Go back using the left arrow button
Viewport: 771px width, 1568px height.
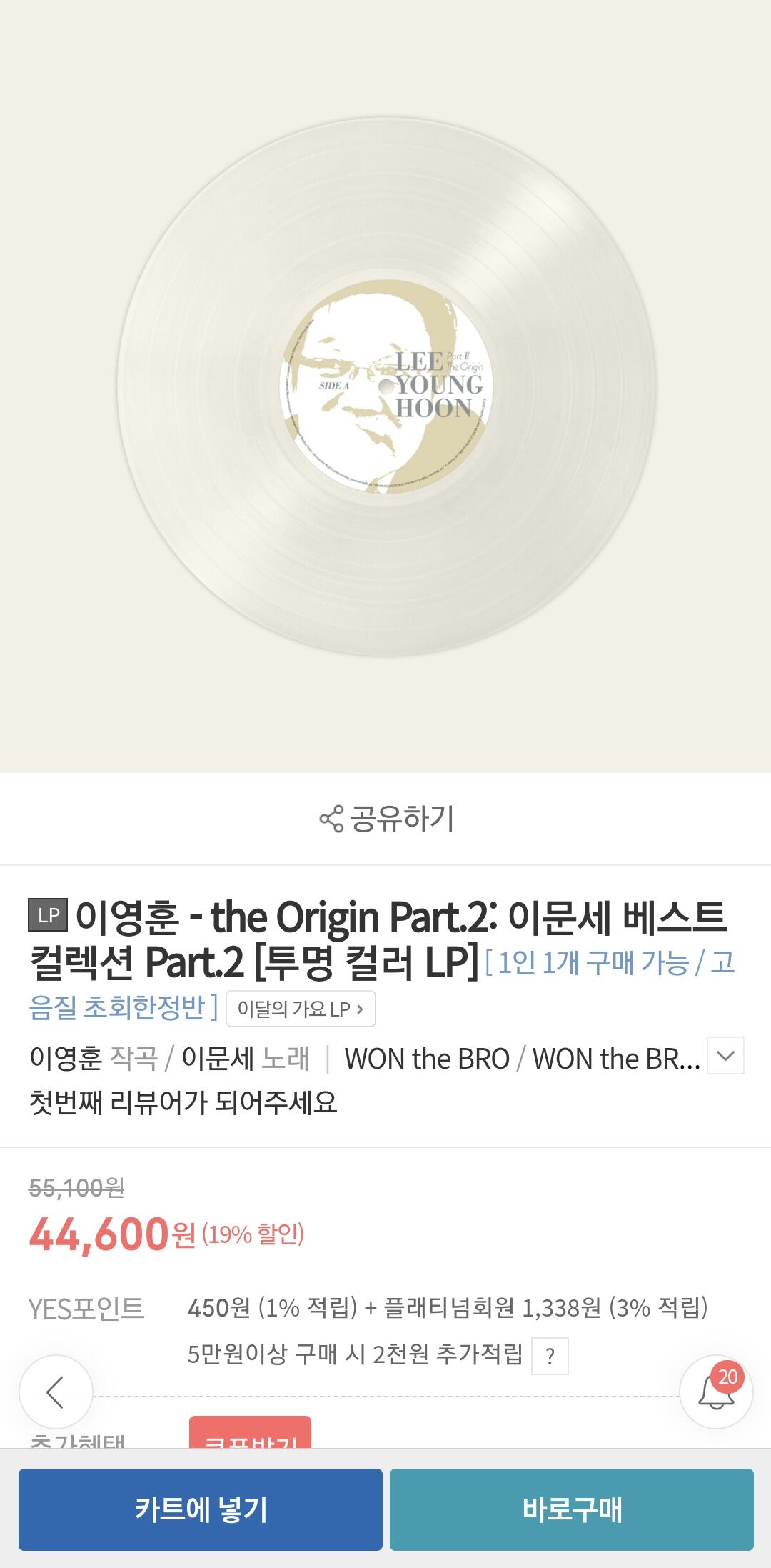pos(56,1392)
